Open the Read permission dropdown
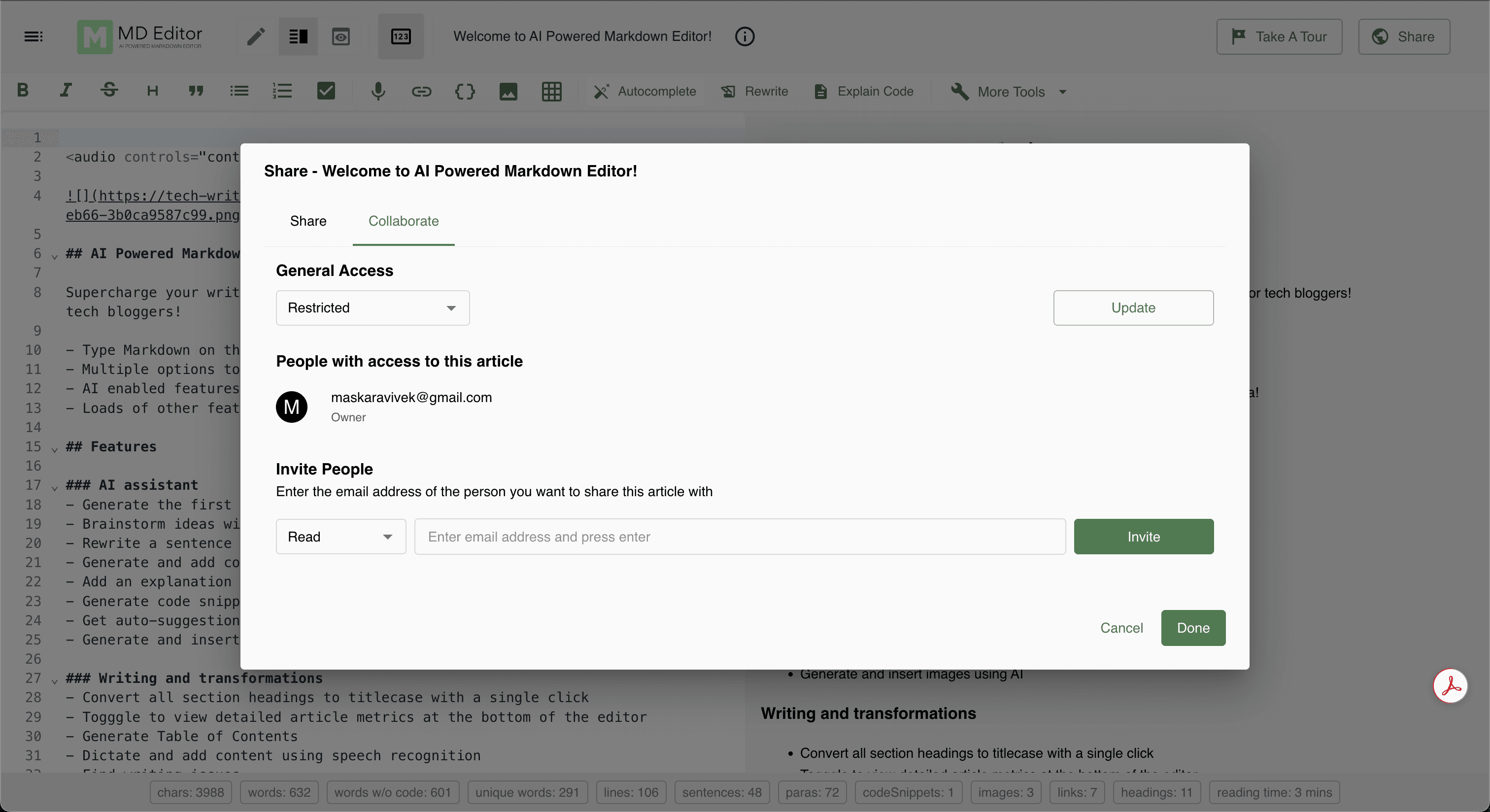 (x=340, y=536)
